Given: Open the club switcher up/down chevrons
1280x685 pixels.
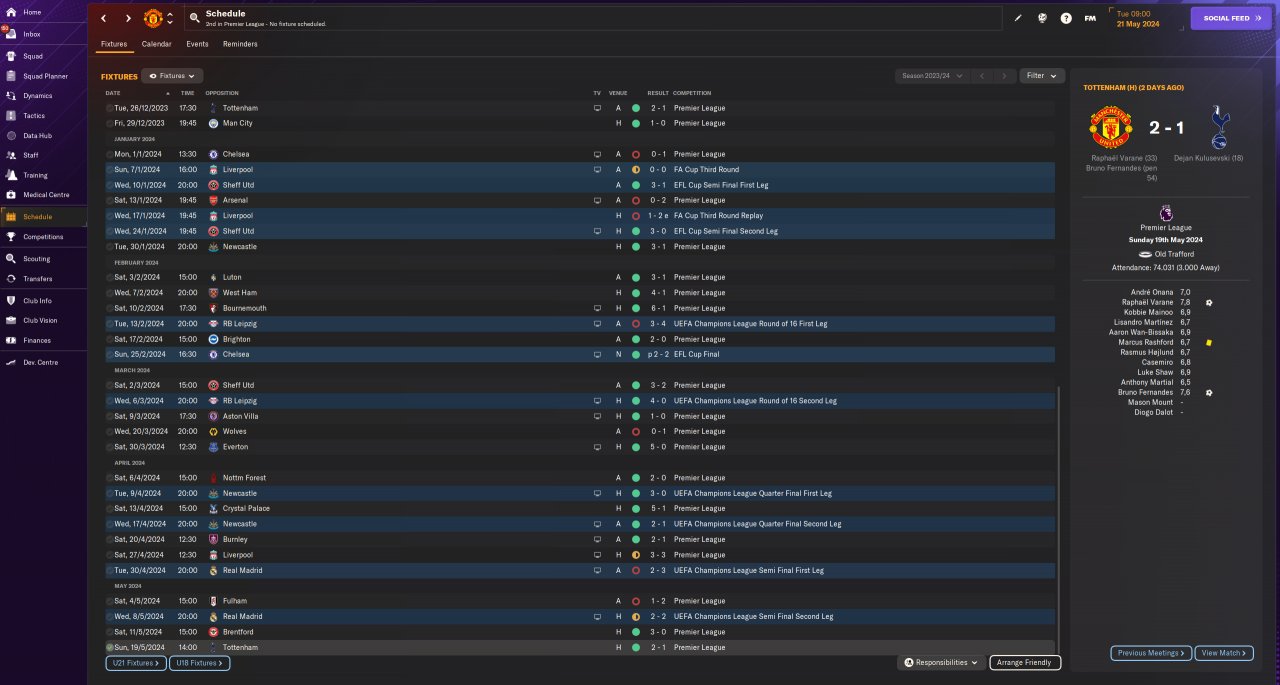Looking at the screenshot, I should tap(170, 18).
